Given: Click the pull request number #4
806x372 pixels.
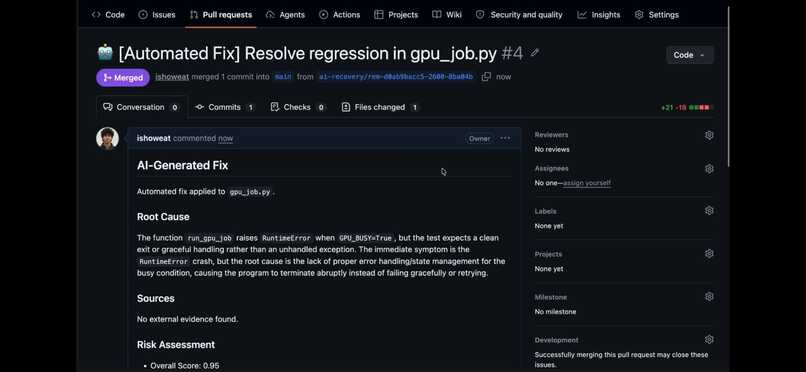Looking at the screenshot, I should point(512,53).
